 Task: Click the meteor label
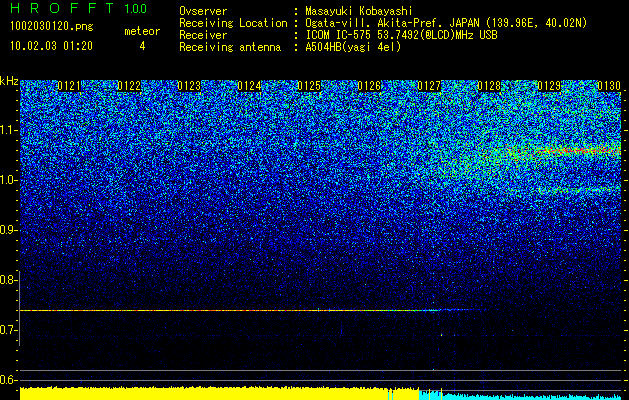tap(142, 31)
